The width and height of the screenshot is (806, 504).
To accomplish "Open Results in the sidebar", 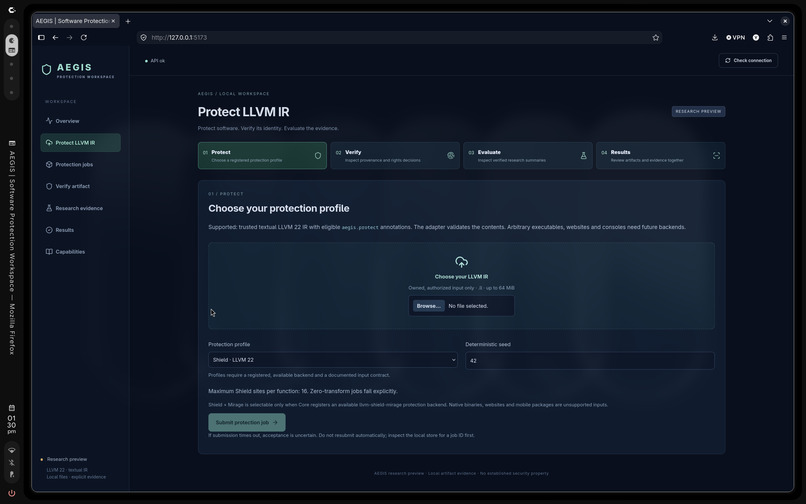I will pyautogui.click(x=80, y=230).
